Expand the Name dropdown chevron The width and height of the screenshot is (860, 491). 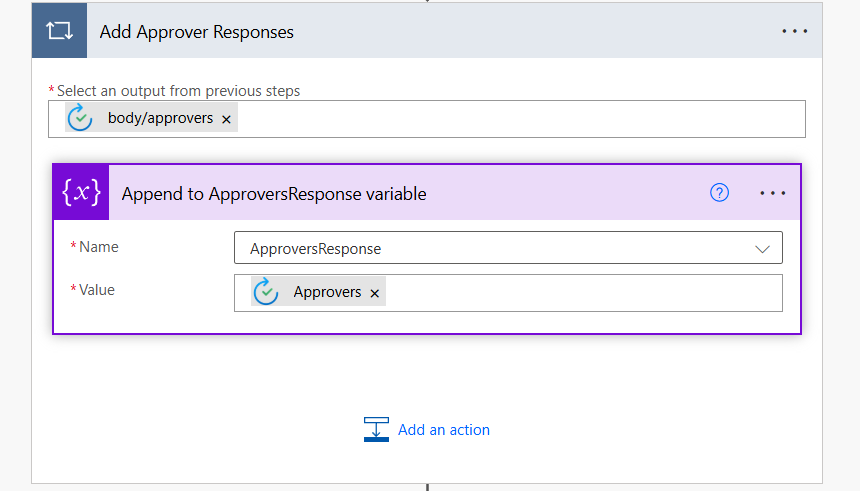click(x=763, y=248)
